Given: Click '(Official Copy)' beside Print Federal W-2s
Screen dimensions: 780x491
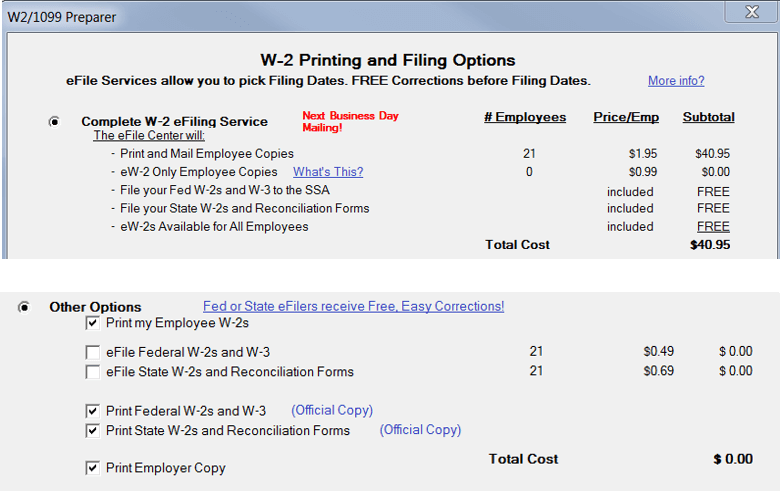Looking at the screenshot, I should coord(332,410).
